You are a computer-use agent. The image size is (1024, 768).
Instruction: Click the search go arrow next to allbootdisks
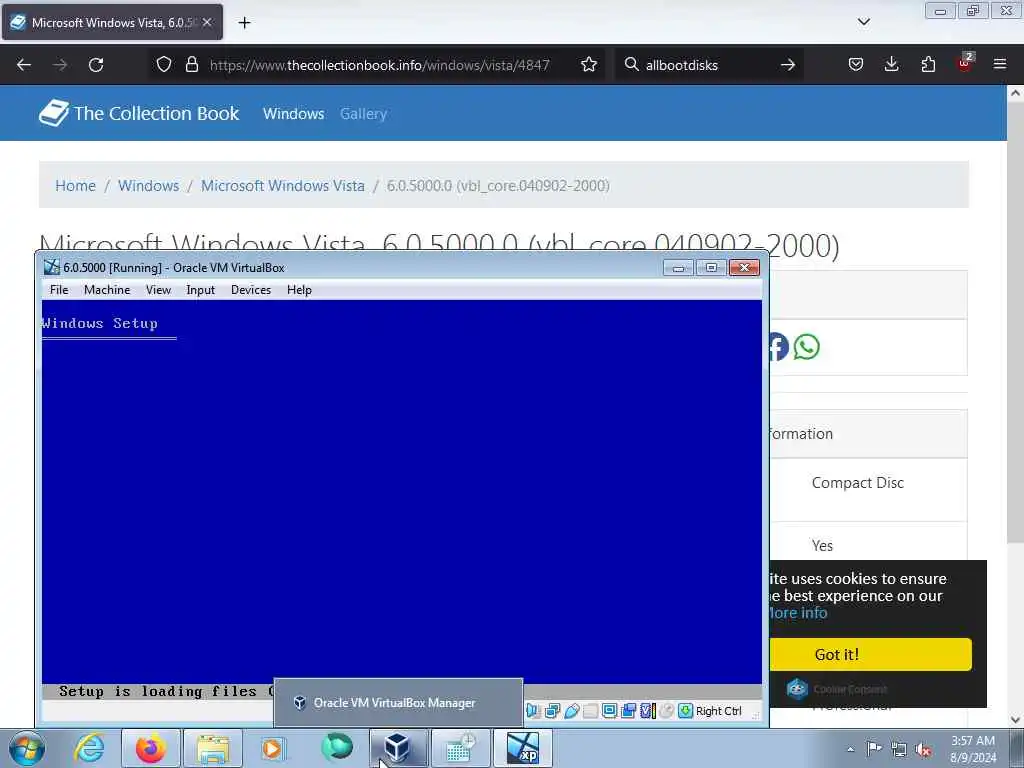[788, 65]
